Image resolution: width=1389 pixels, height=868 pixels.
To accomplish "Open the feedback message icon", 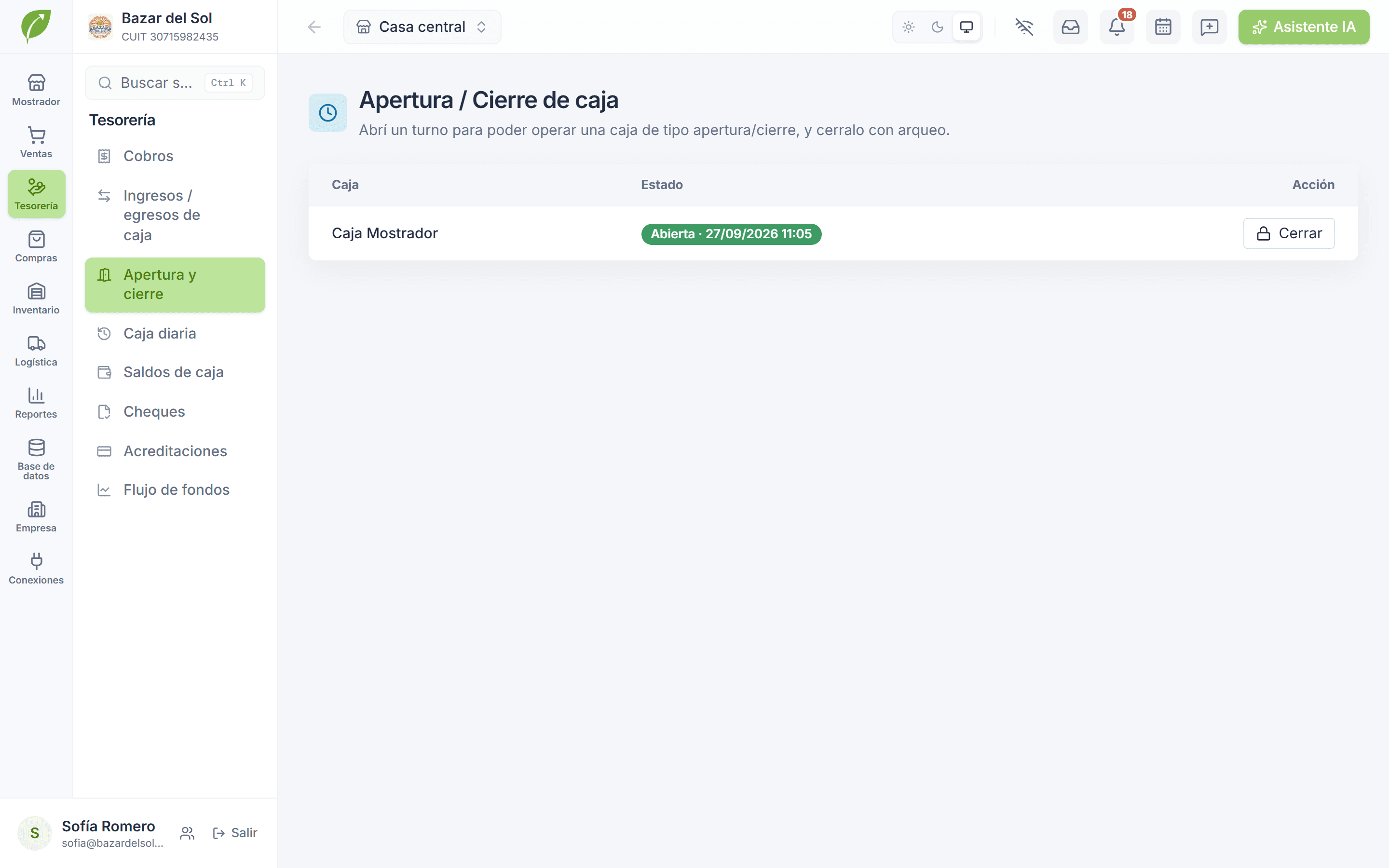I will [x=1210, y=27].
